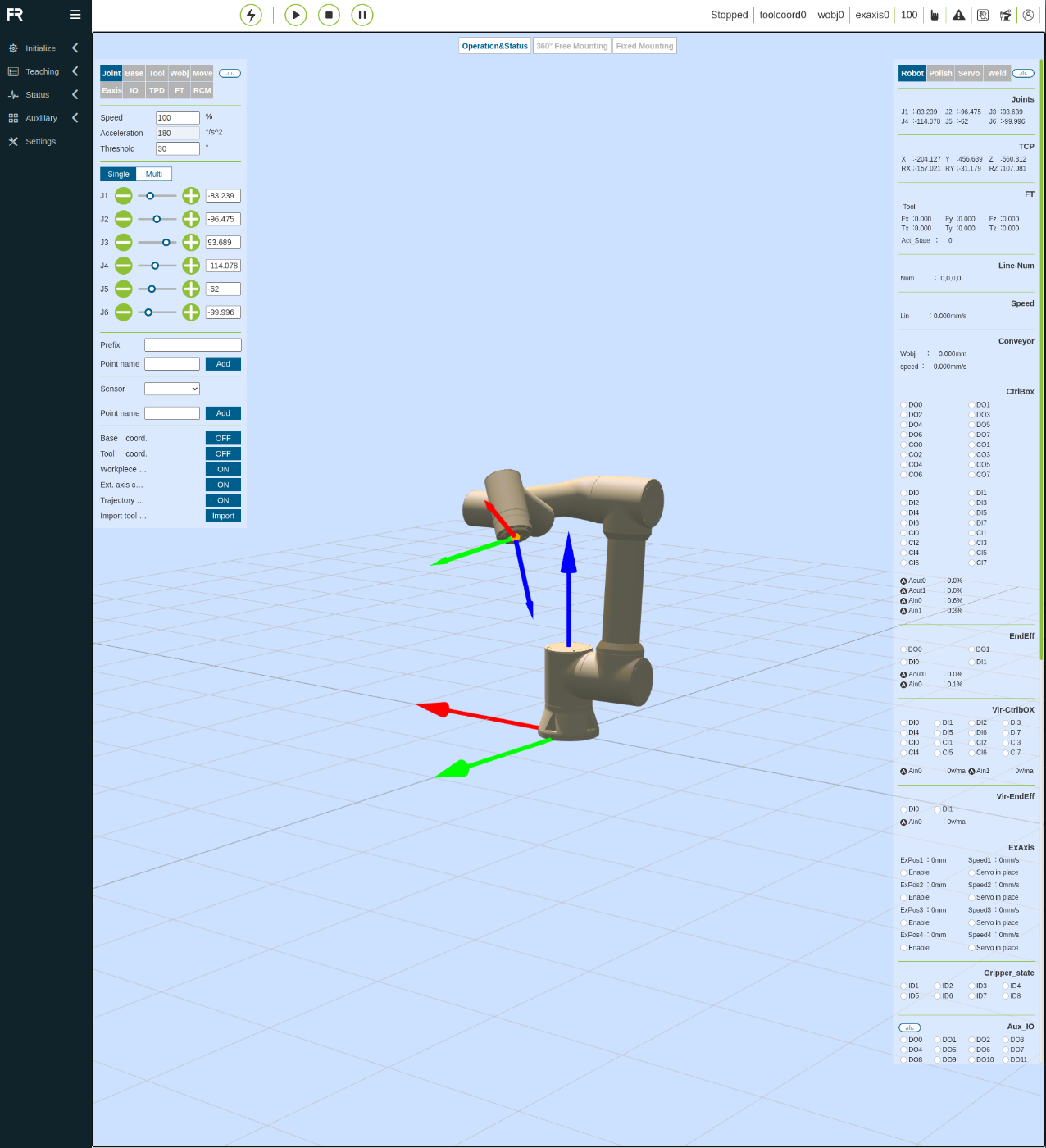This screenshot has height=1148, width=1046.
Task: Toggle Workpiece ON switch
Action: tap(223, 469)
